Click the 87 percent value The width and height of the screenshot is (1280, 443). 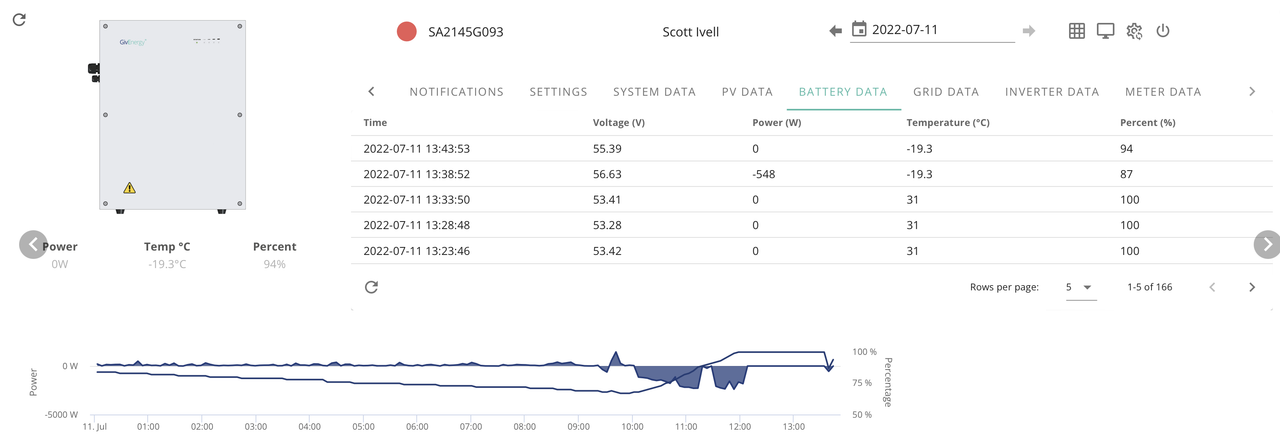(x=1127, y=174)
